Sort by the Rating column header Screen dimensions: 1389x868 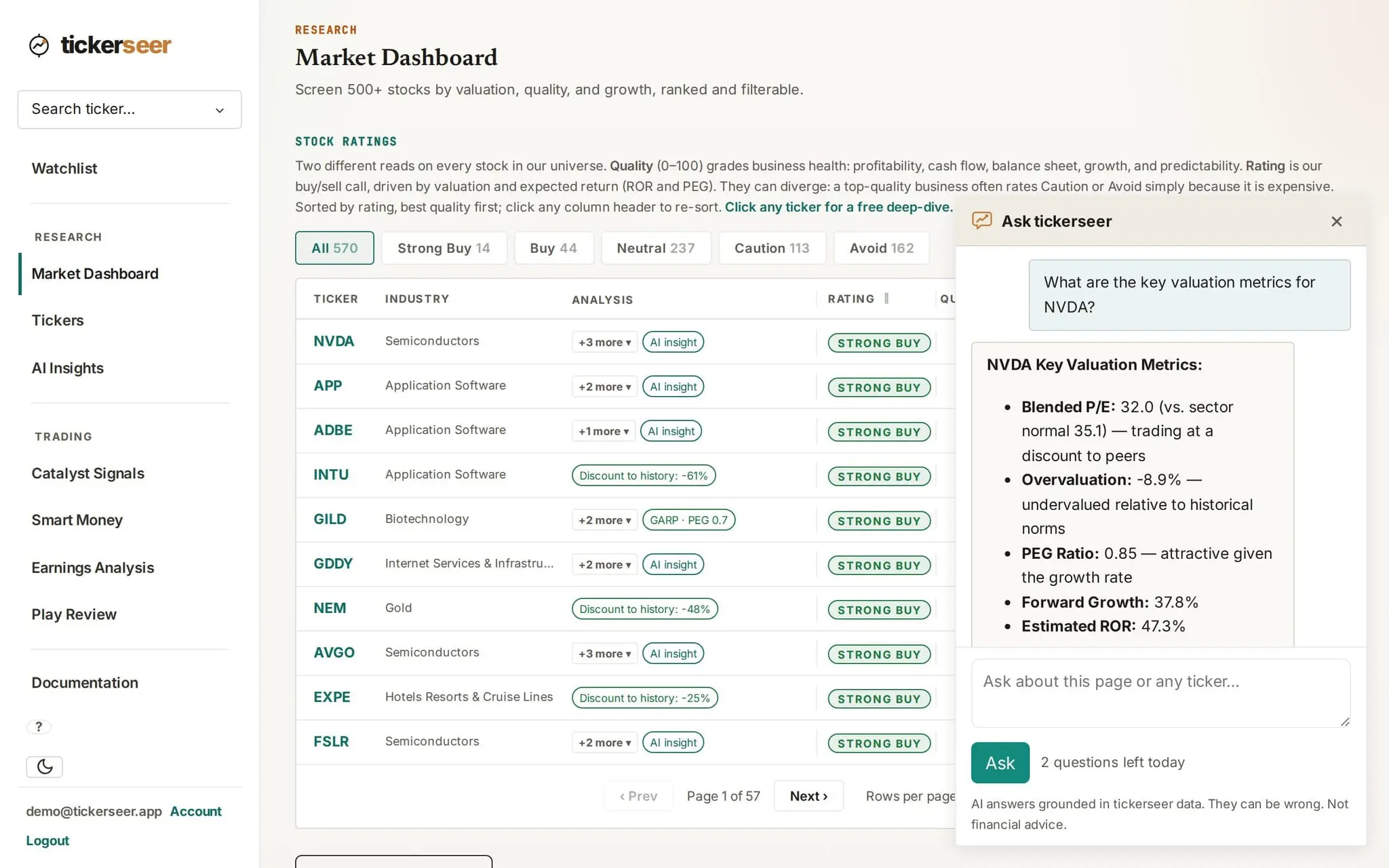(x=851, y=299)
